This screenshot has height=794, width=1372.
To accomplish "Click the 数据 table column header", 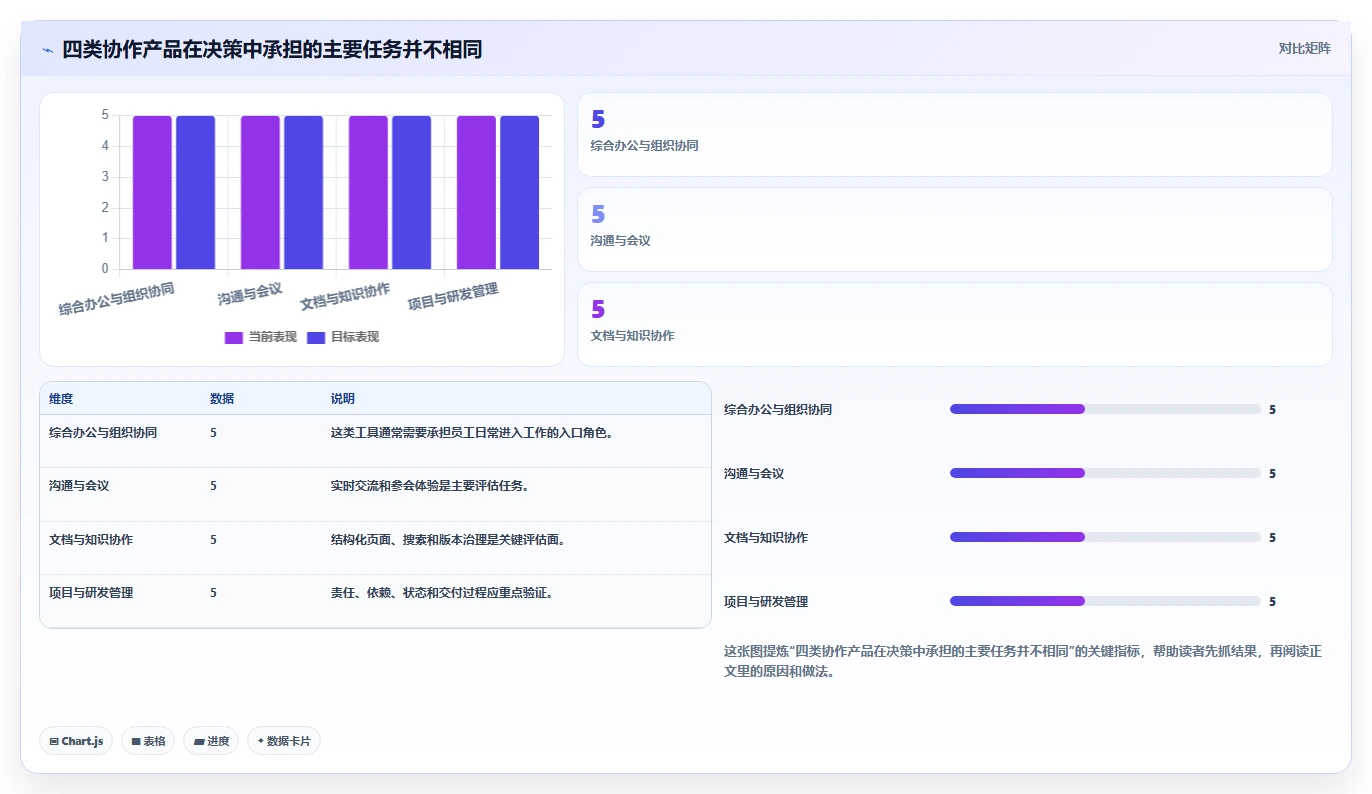I will 222,399.
